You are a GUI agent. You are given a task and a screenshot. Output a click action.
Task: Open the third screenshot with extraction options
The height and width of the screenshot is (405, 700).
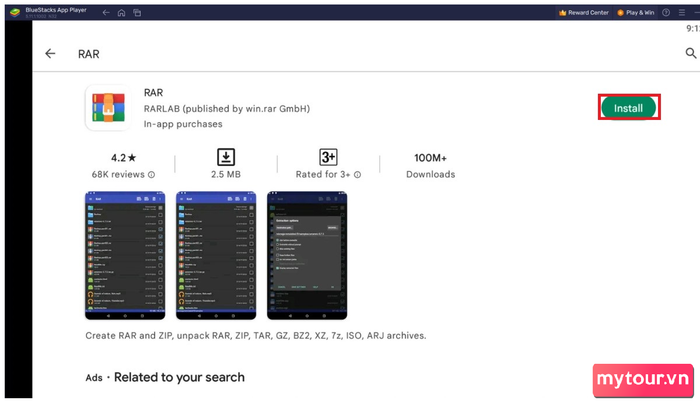[307, 255]
